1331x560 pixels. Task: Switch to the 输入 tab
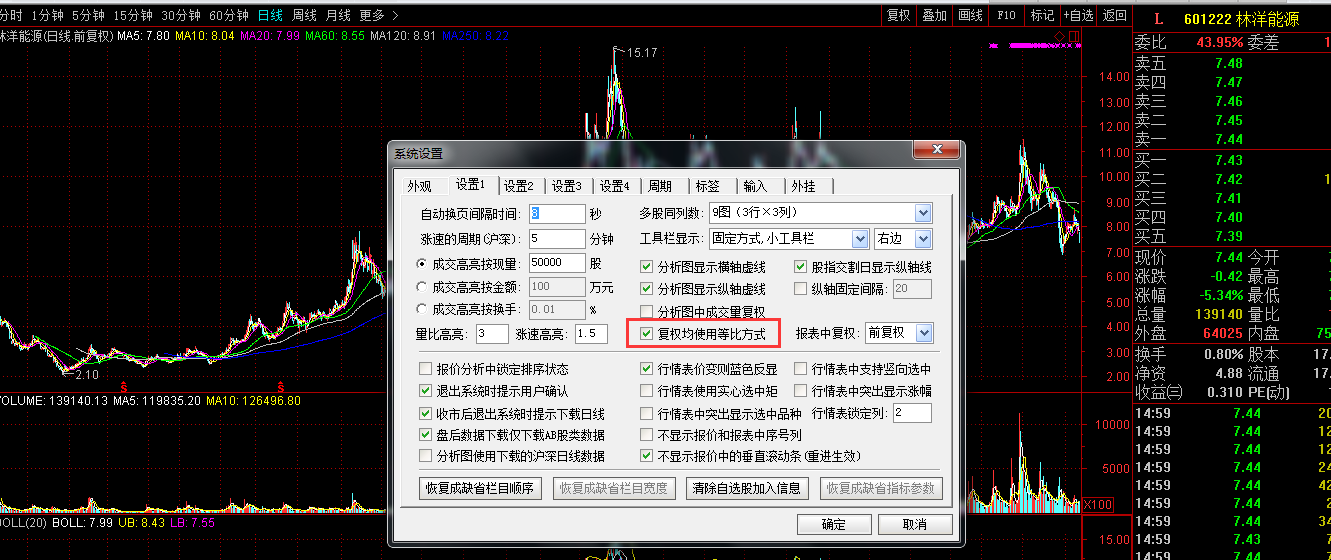(756, 186)
